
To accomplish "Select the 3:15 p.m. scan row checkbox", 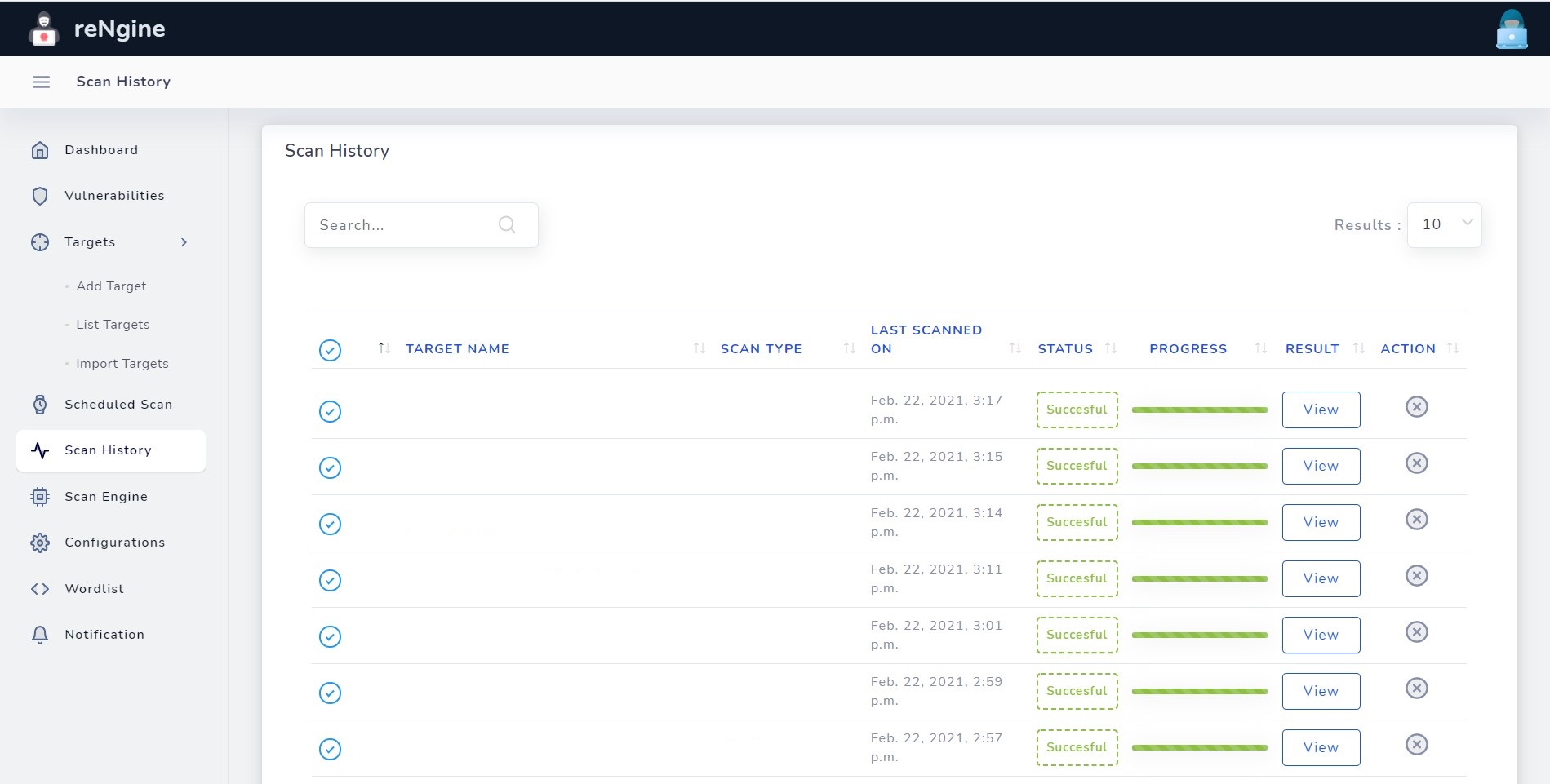I will (330, 467).
